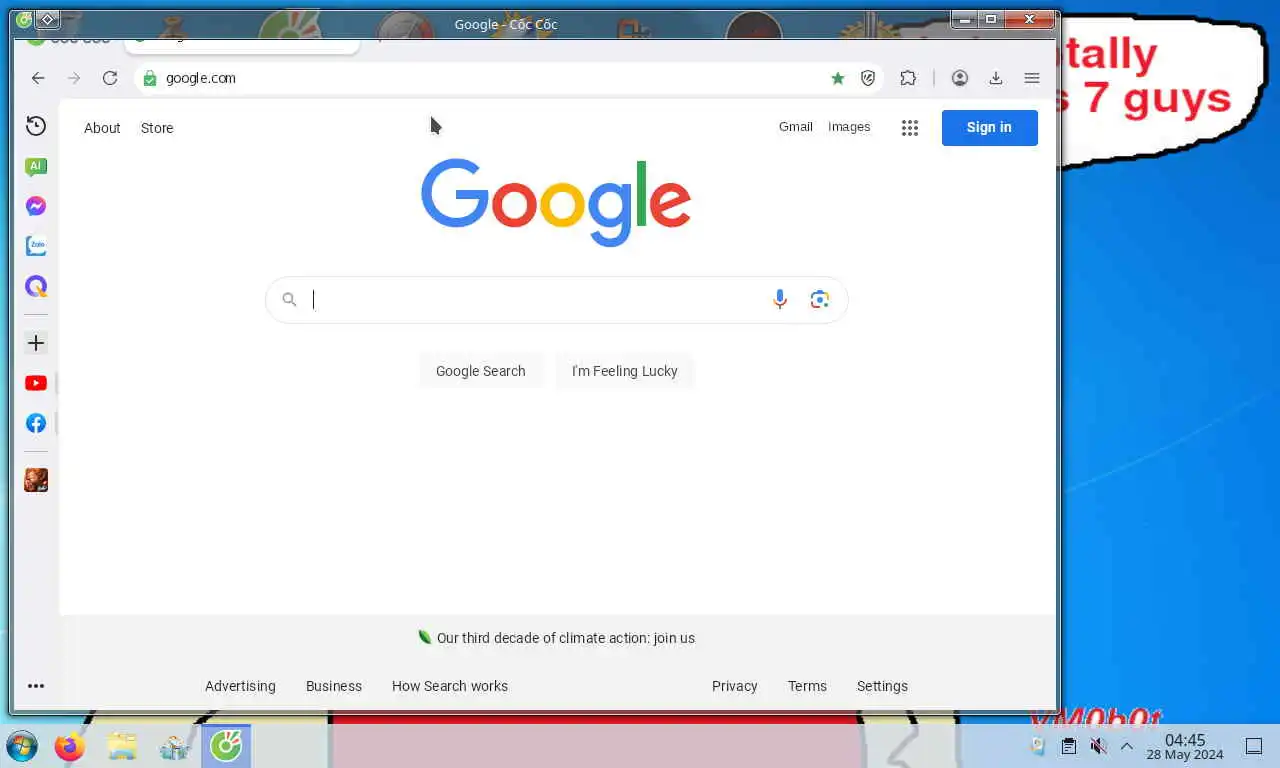The width and height of the screenshot is (1280, 768).
Task: Open the About link
Action: click(x=102, y=128)
